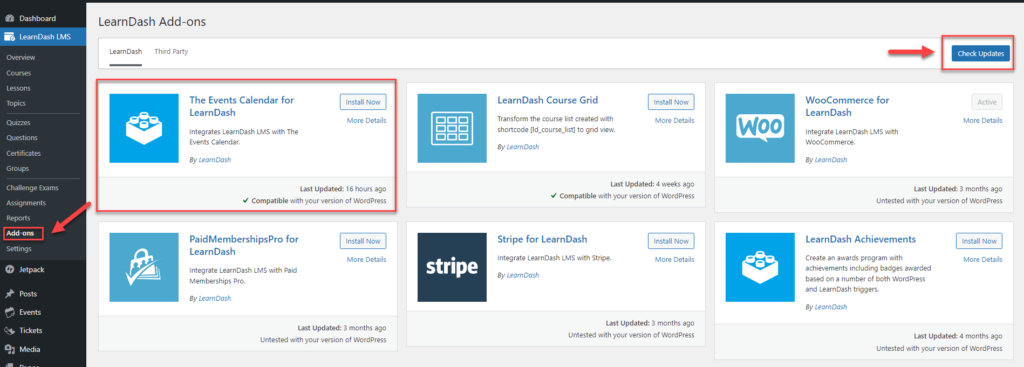Open More Details for The Events Calendar

pyautogui.click(x=366, y=121)
